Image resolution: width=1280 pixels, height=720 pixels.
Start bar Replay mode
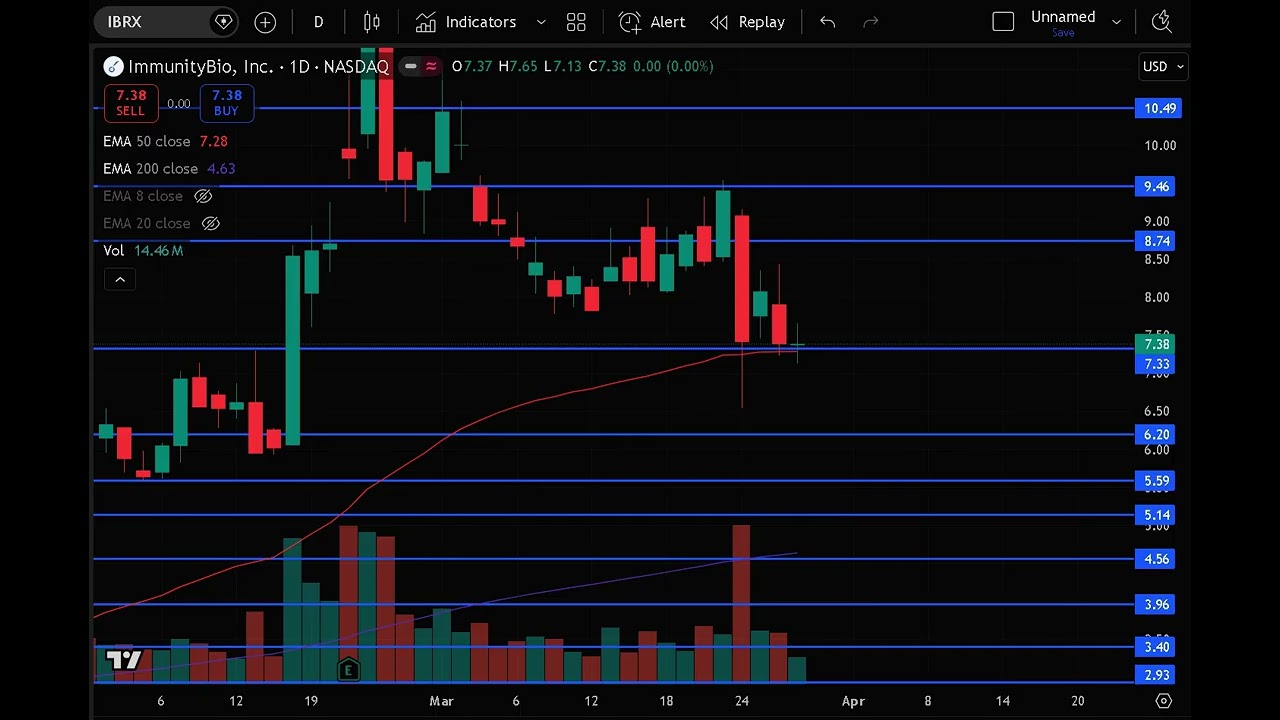747,22
